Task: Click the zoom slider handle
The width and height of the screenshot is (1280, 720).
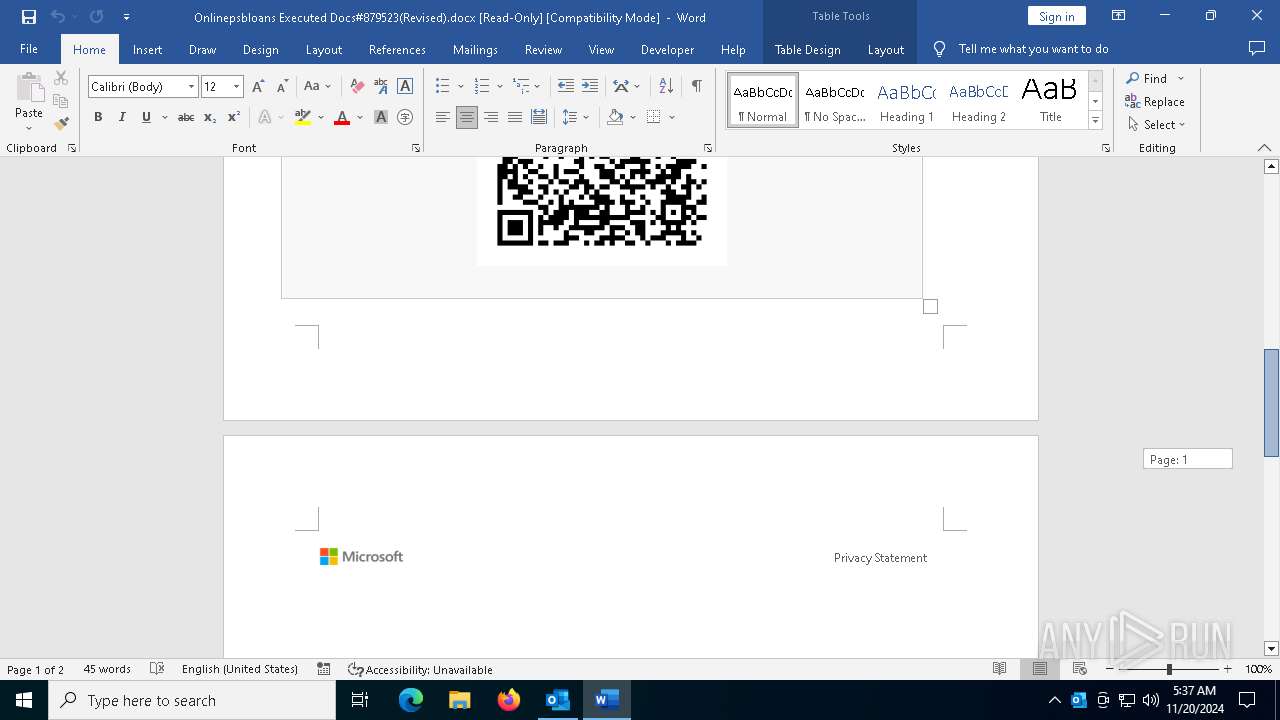Action: [1169, 669]
